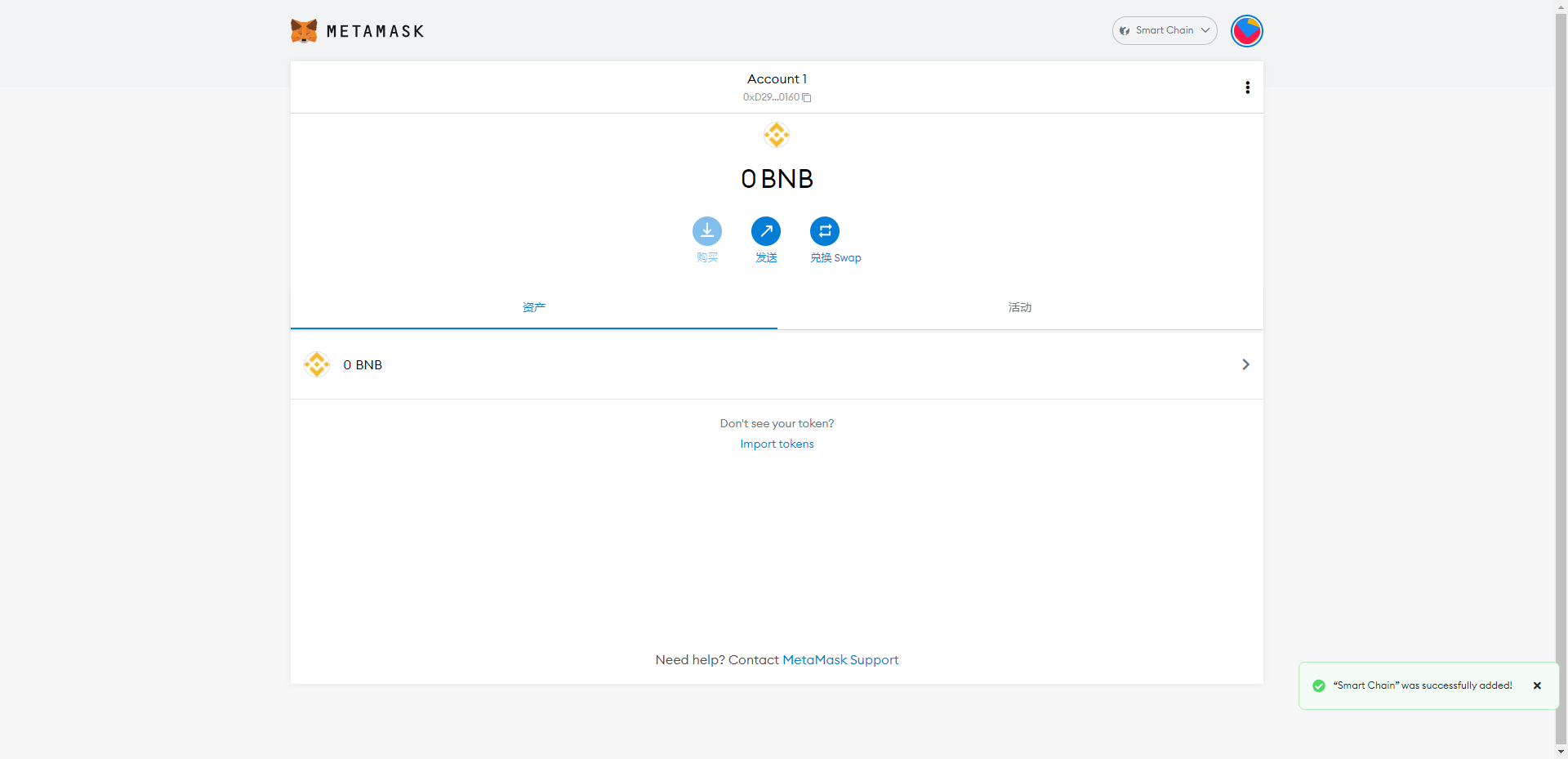Close the Smart Chain added notification
1568x759 pixels.
[1537, 685]
